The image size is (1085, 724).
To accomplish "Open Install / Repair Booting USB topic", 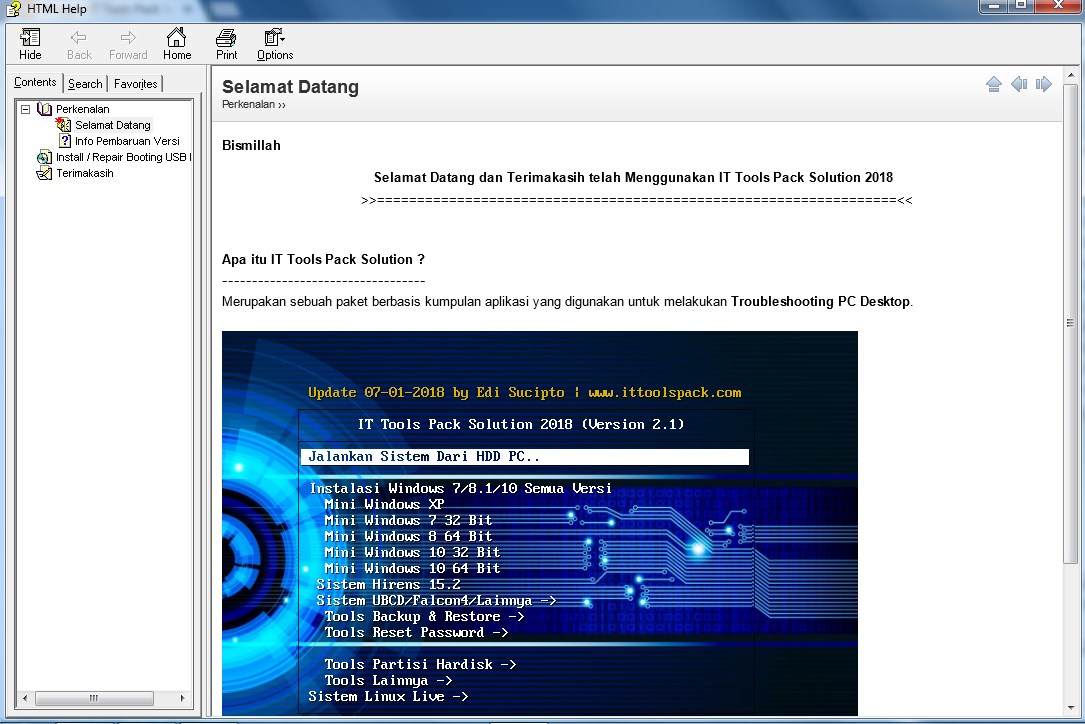I will [123, 157].
